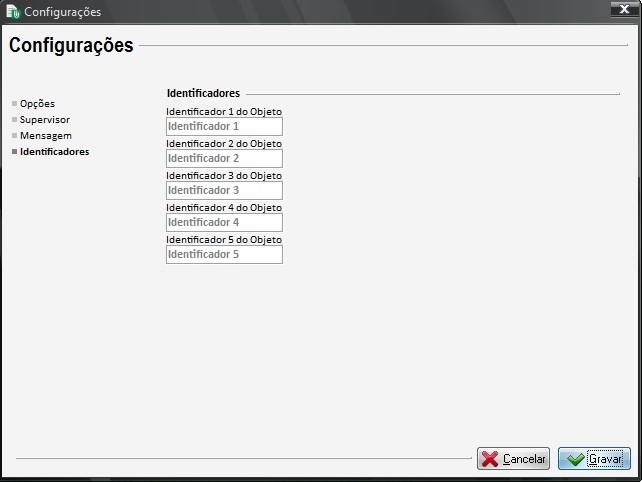Image resolution: width=642 pixels, height=482 pixels.
Task: Switch to the Supervisor section
Action: (x=44, y=120)
